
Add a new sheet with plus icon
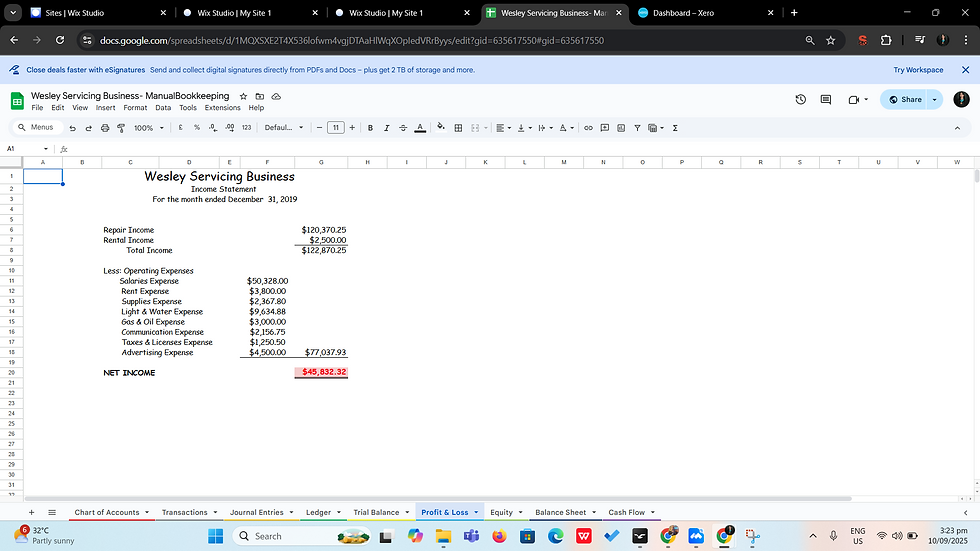tap(31, 512)
